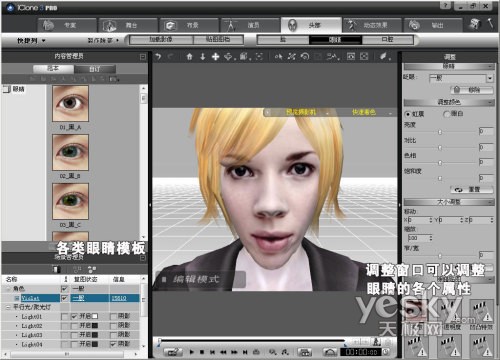Jump to the last frame

click(x=245, y=352)
